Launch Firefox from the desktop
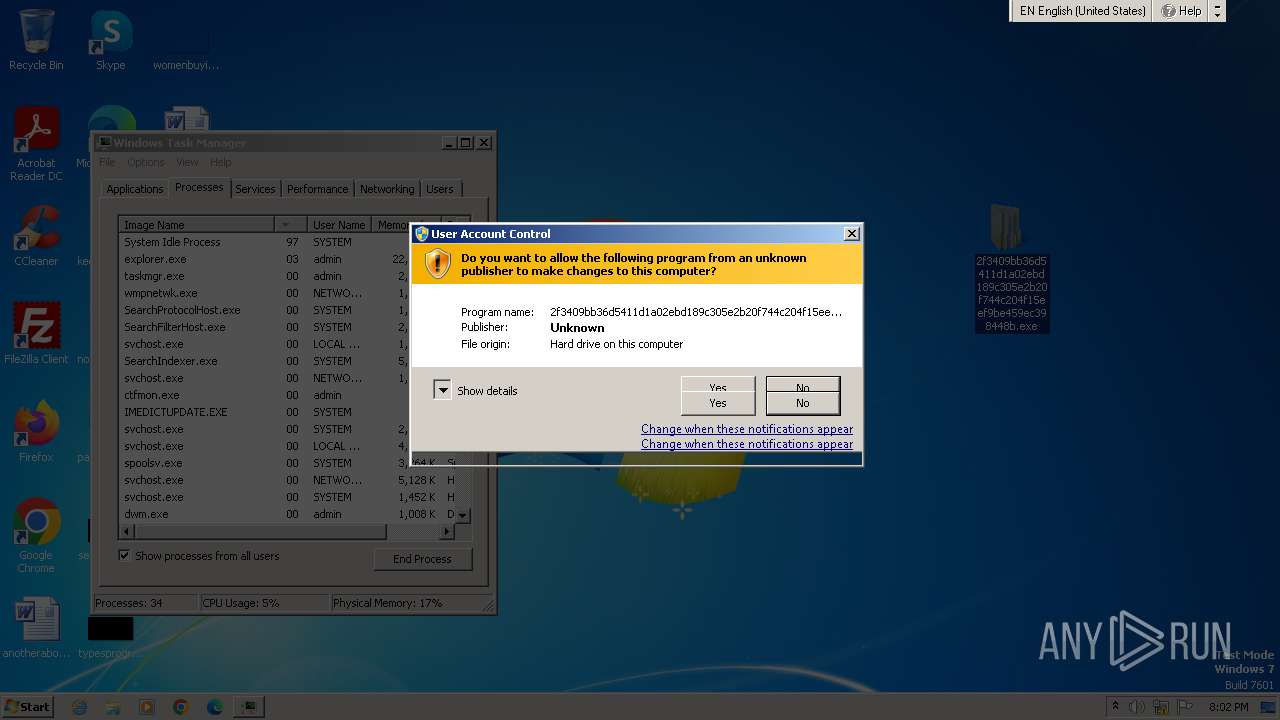Image resolution: width=1280 pixels, height=720 pixels. [x=36, y=432]
